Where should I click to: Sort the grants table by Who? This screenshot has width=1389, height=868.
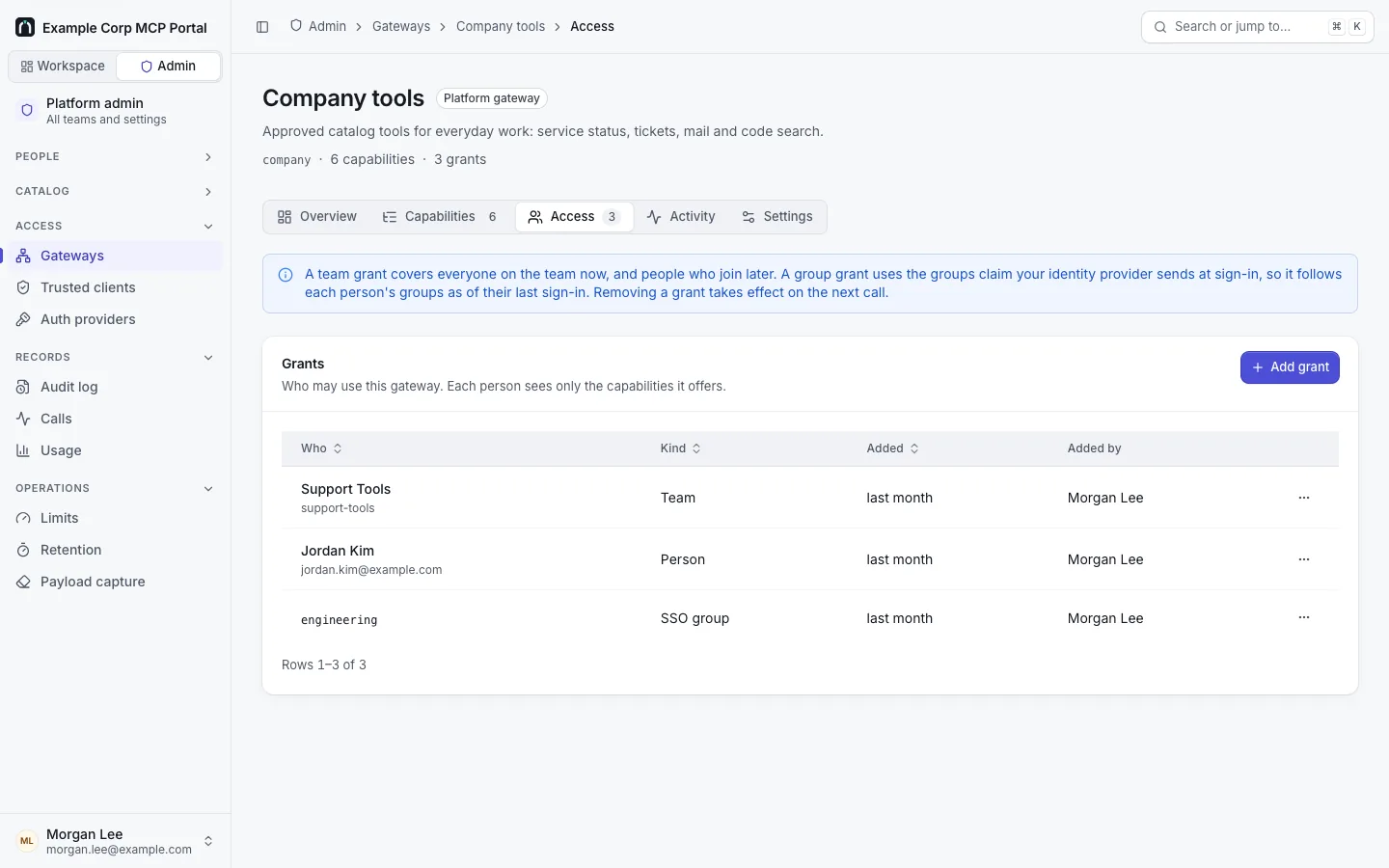tap(321, 448)
